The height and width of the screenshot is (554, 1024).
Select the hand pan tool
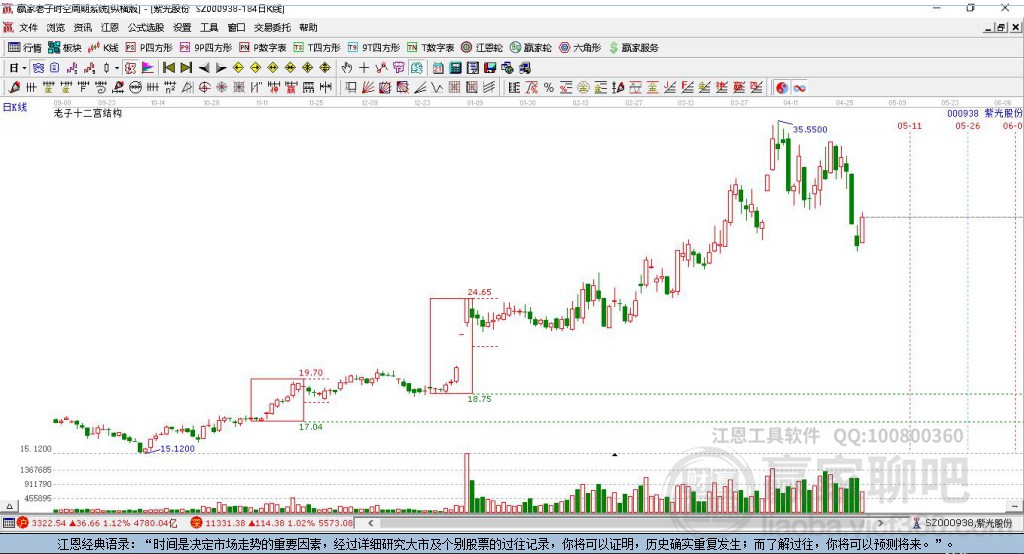(x=346, y=68)
